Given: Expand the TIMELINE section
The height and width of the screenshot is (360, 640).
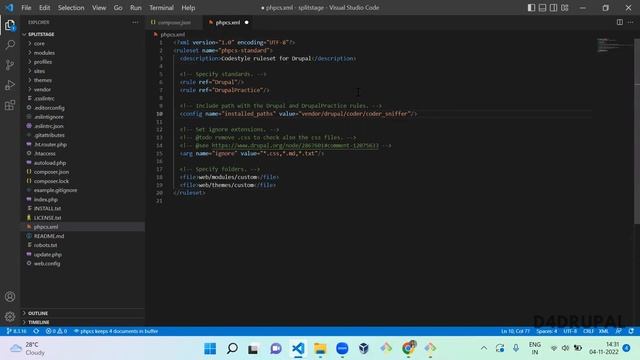Looking at the screenshot, I should [x=82, y=322].
